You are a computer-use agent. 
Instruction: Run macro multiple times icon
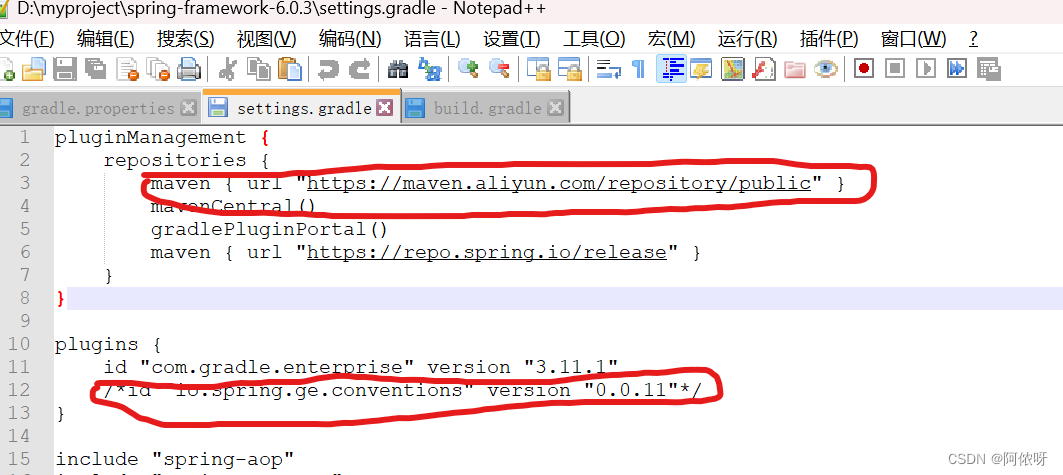[x=957, y=68]
